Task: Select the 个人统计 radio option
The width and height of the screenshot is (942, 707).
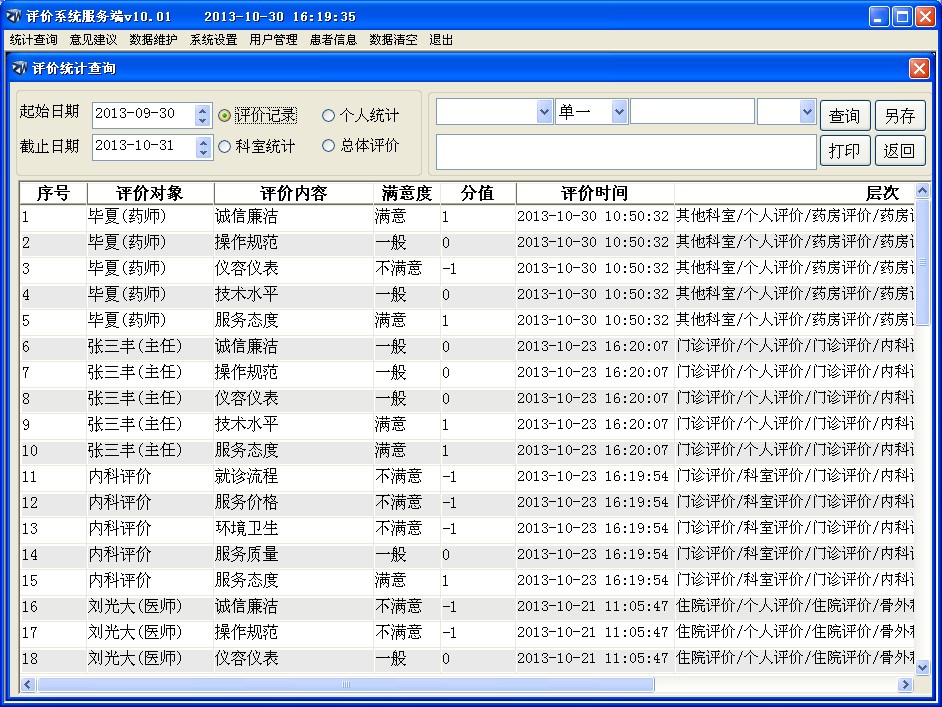Action: [x=328, y=115]
